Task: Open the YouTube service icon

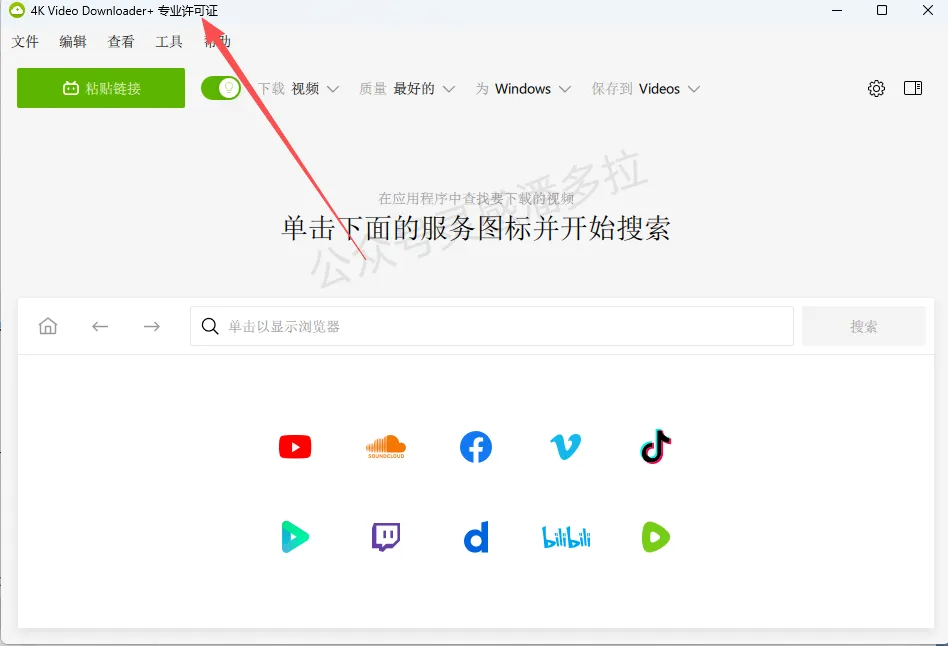Action: pyautogui.click(x=295, y=447)
